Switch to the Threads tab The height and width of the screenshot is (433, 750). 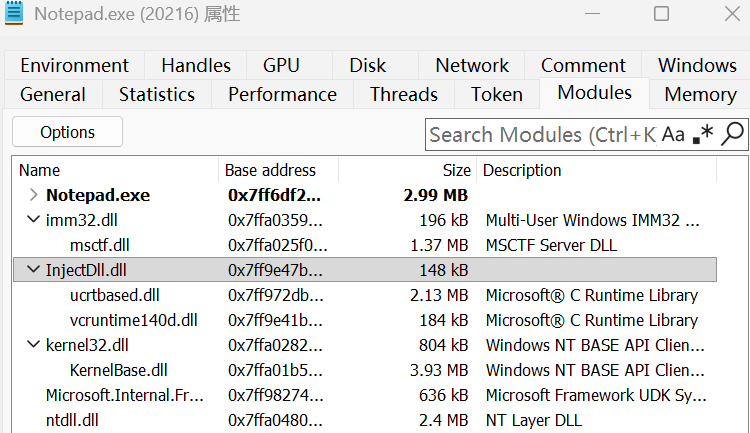[x=403, y=95]
